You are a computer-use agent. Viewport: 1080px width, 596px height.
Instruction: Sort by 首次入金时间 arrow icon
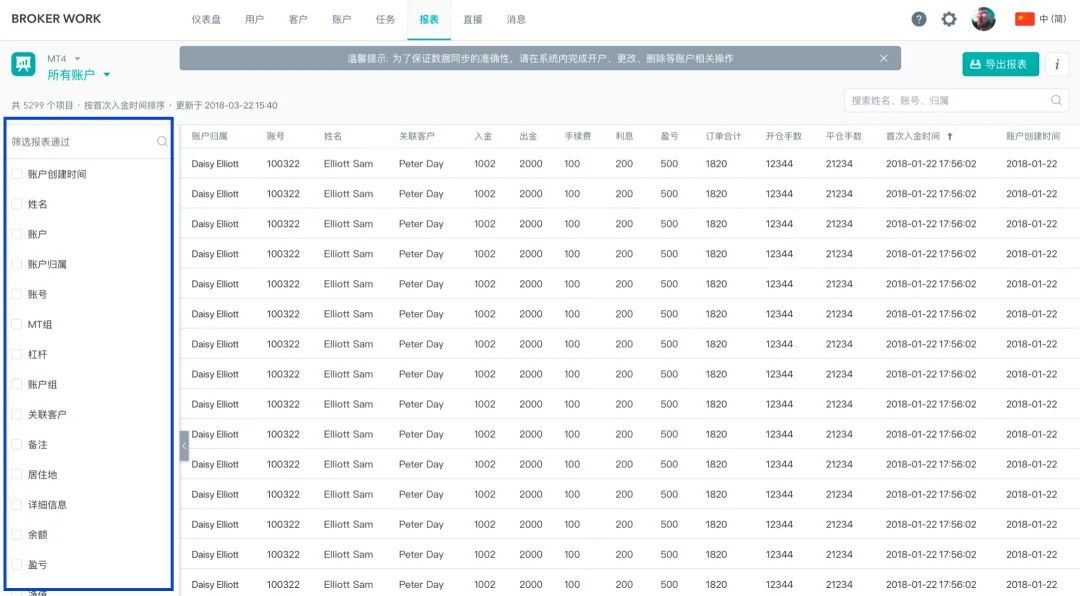coord(950,136)
